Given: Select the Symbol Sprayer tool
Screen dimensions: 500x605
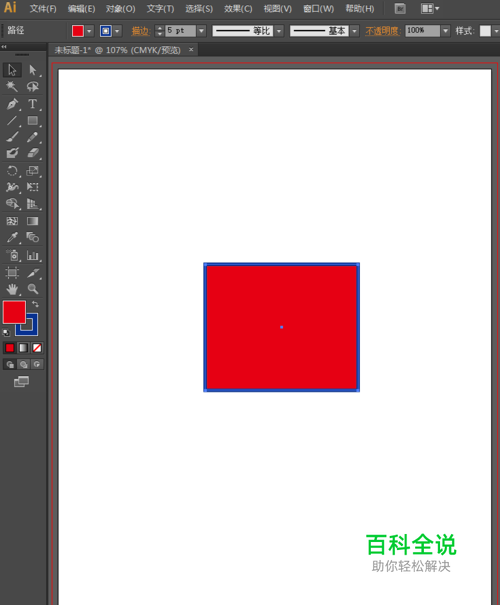Looking at the screenshot, I should tap(12, 255).
